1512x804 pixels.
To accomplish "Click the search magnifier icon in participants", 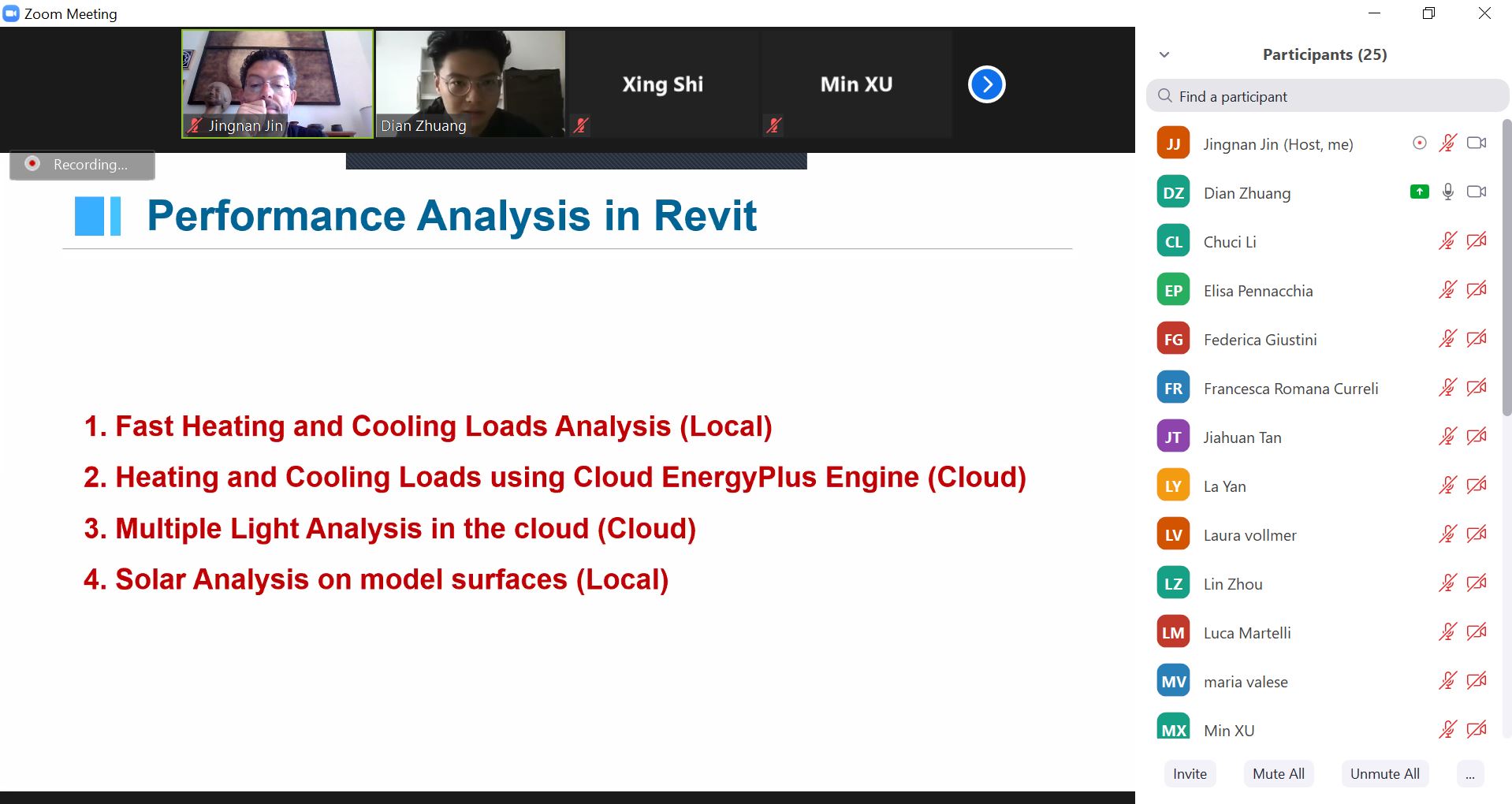I will click(1164, 96).
